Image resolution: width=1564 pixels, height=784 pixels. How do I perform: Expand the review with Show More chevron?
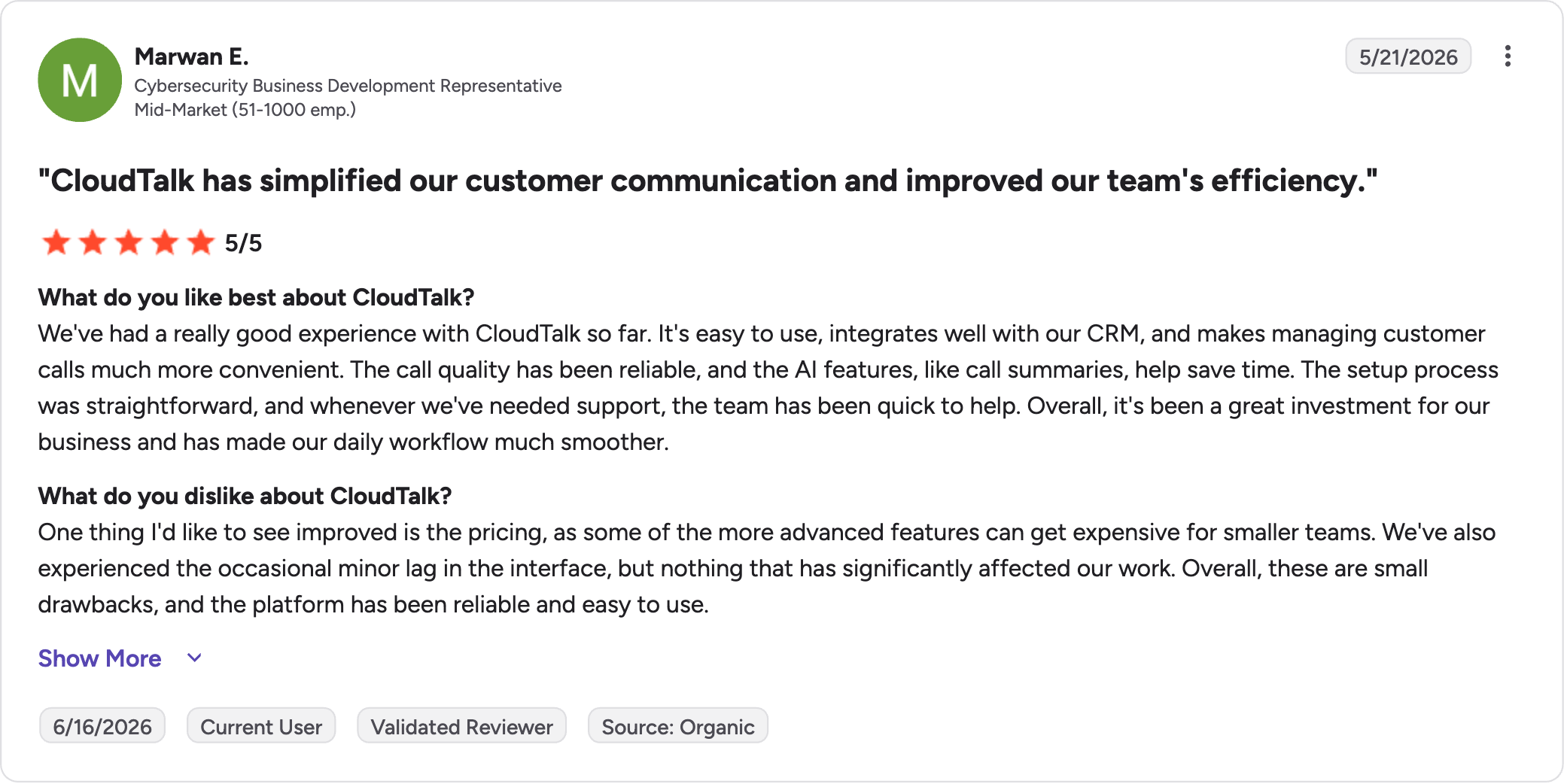(x=194, y=658)
